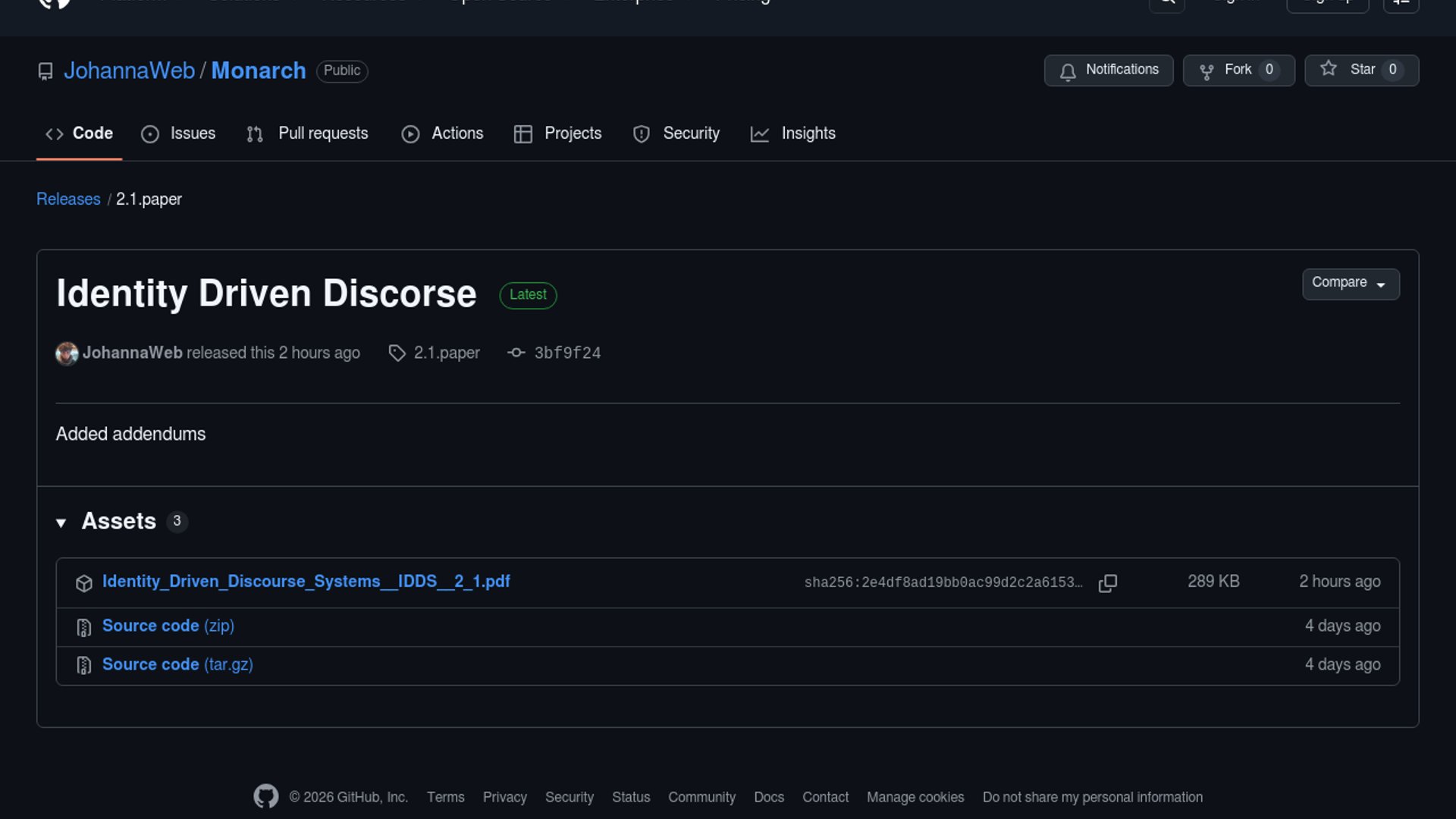Download Source code (zip)

pyautogui.click(x=168, y=626)
